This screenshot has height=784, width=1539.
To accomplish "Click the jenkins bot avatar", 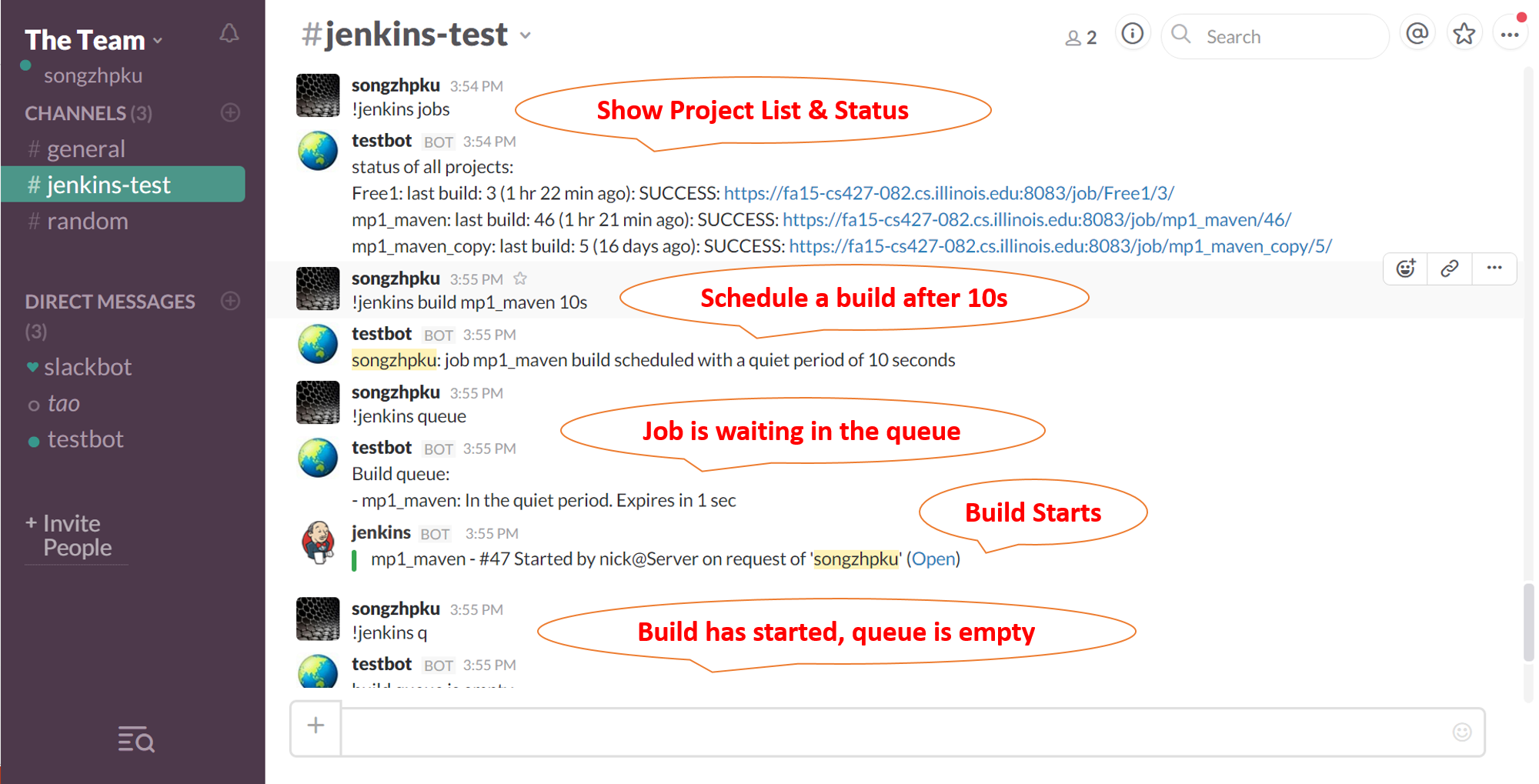I will pyautogui.click(x=318, y=543).
